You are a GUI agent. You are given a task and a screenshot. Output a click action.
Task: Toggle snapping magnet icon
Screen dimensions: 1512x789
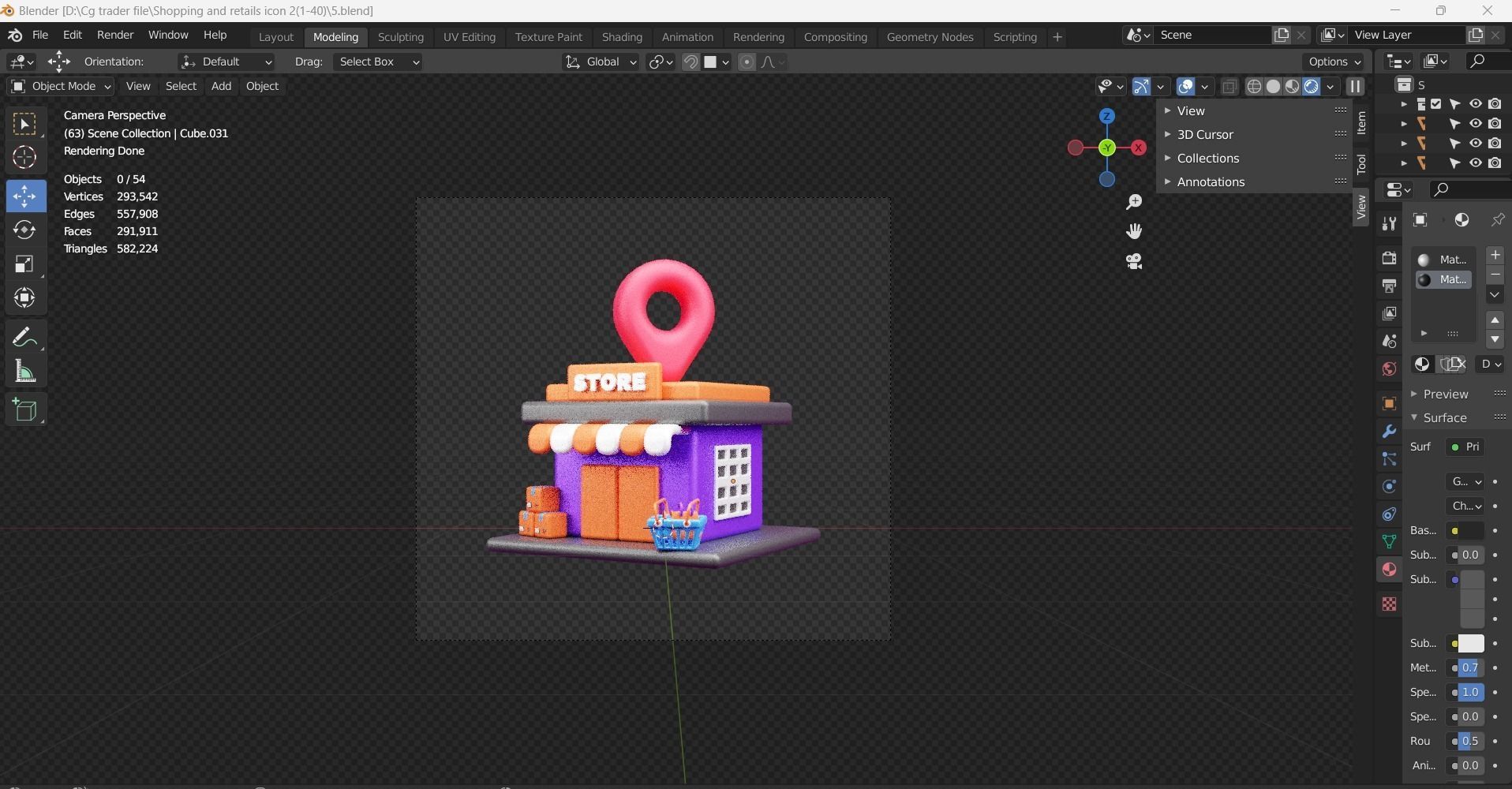point(691,62)
